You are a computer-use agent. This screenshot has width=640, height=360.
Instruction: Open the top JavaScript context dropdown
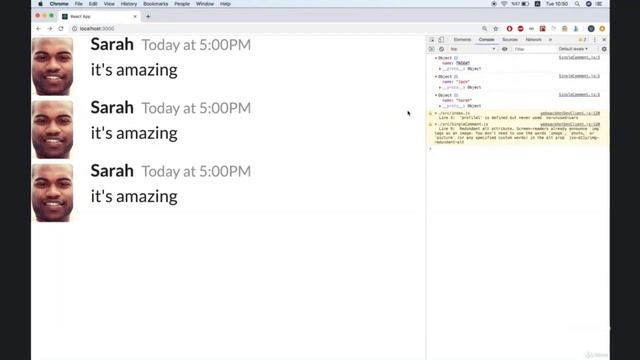click(472, 49)
